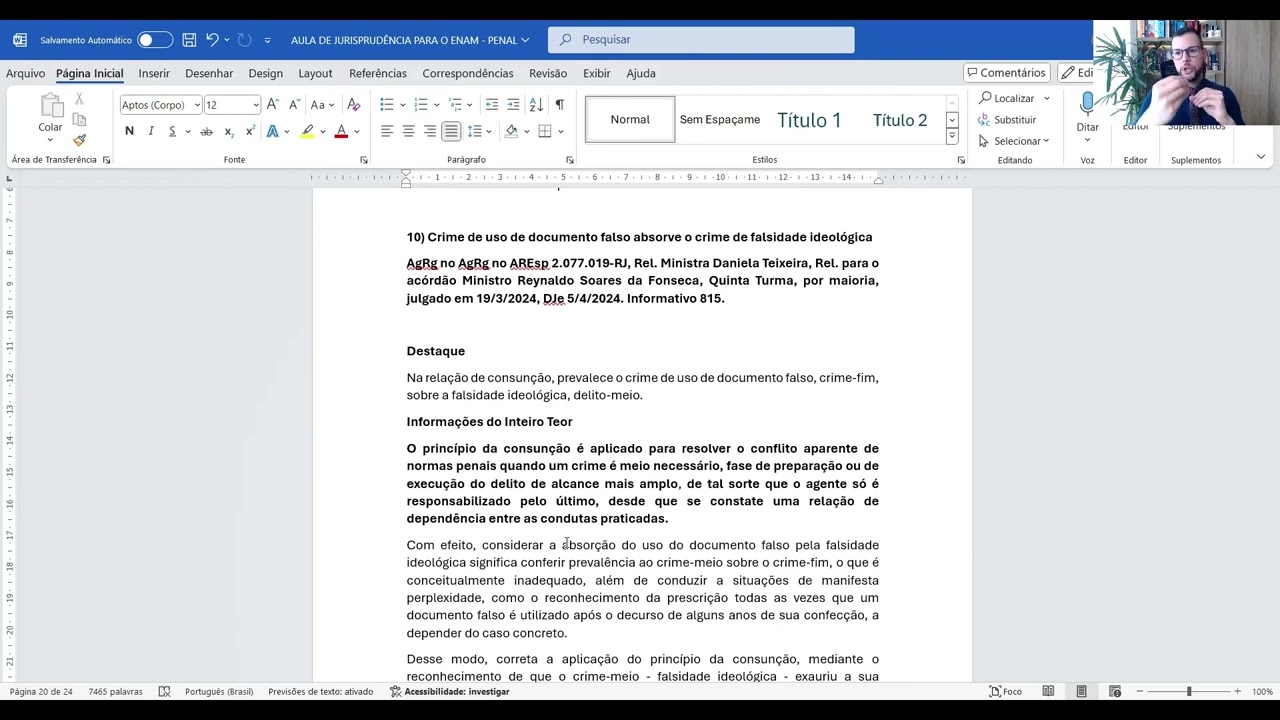1280x720 pixels.
Task: Switch to Read Mode view icon
Action: pyautogui.click(x=1048, y=692)
